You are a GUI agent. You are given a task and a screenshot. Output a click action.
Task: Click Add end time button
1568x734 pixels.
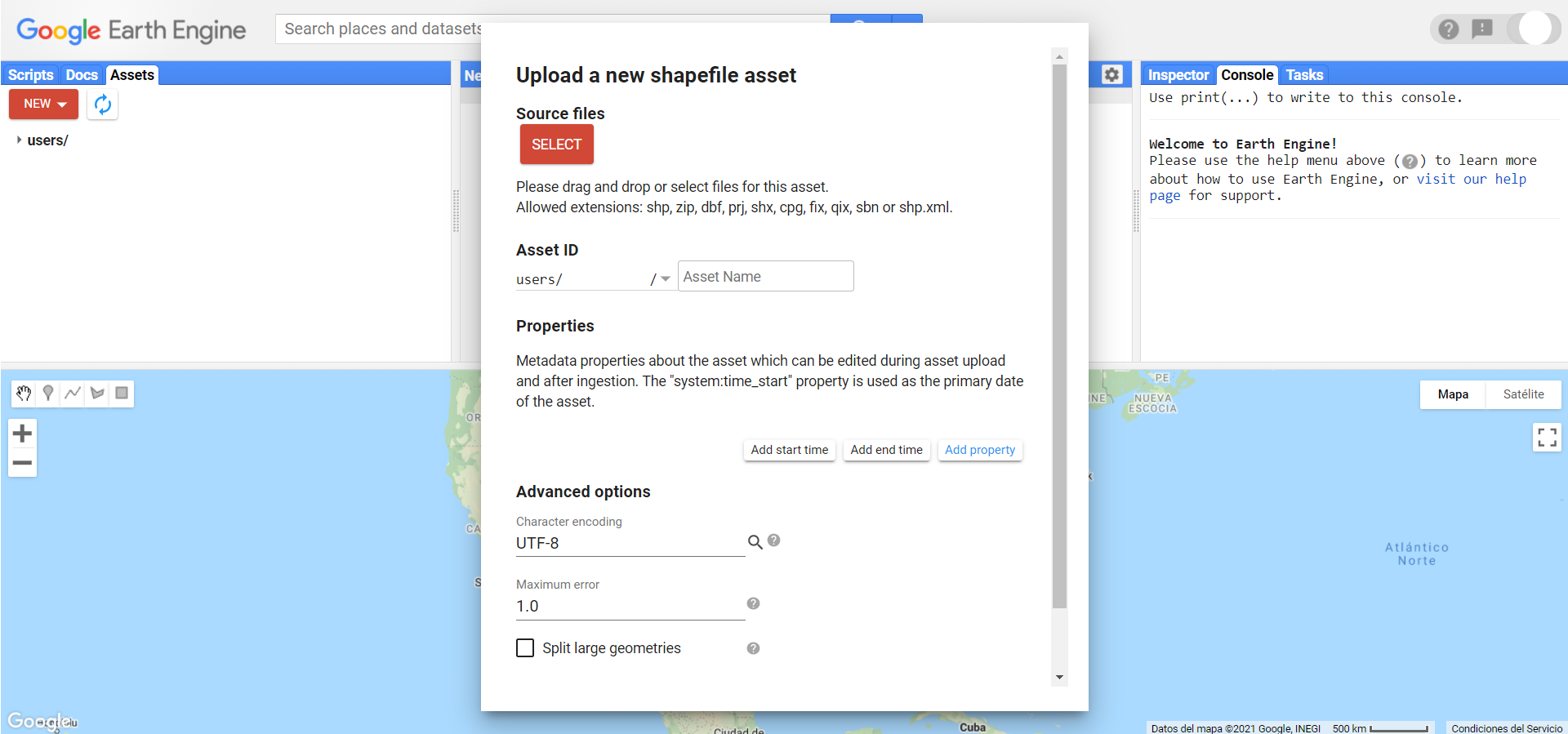coord(887,450)
